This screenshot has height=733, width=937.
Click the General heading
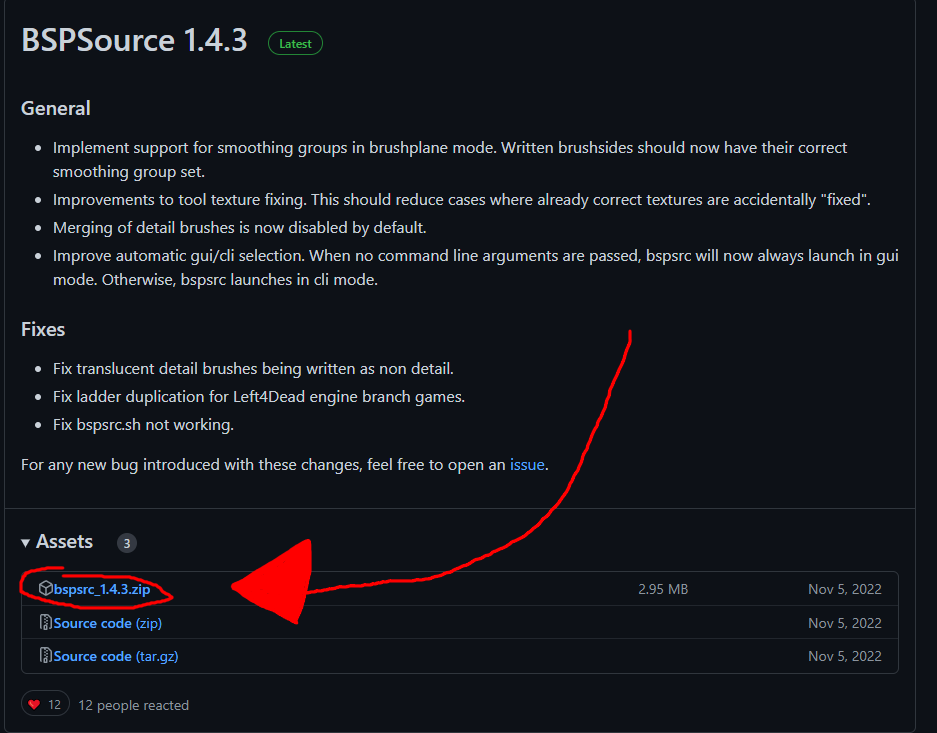[x=56, y=108]
